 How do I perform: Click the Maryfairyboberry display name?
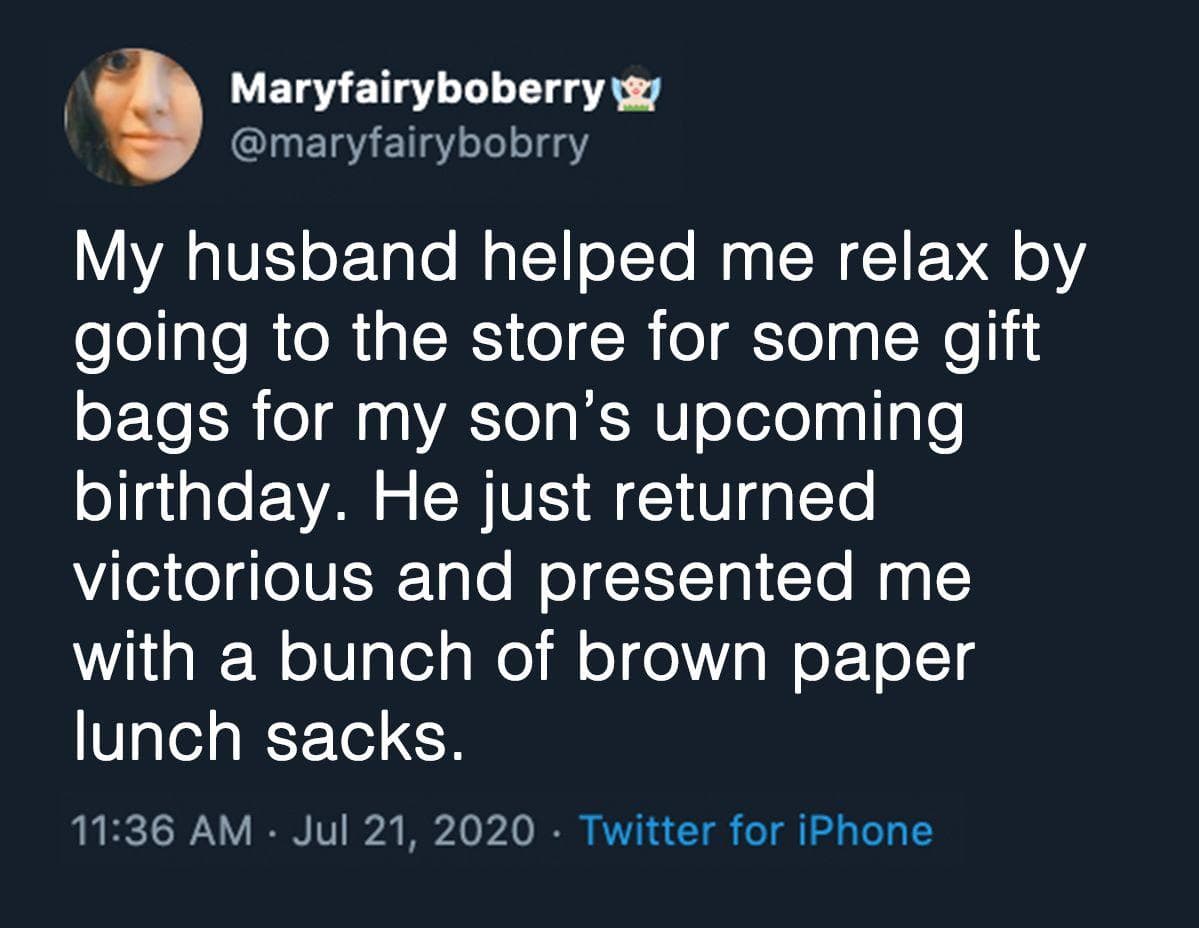point(418,91)
